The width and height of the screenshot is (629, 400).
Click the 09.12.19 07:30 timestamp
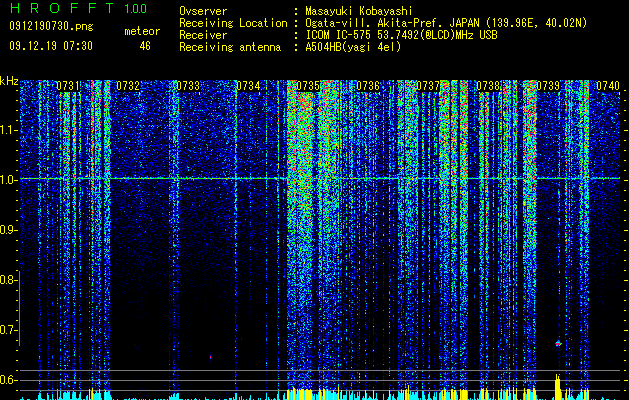[51, 46]
